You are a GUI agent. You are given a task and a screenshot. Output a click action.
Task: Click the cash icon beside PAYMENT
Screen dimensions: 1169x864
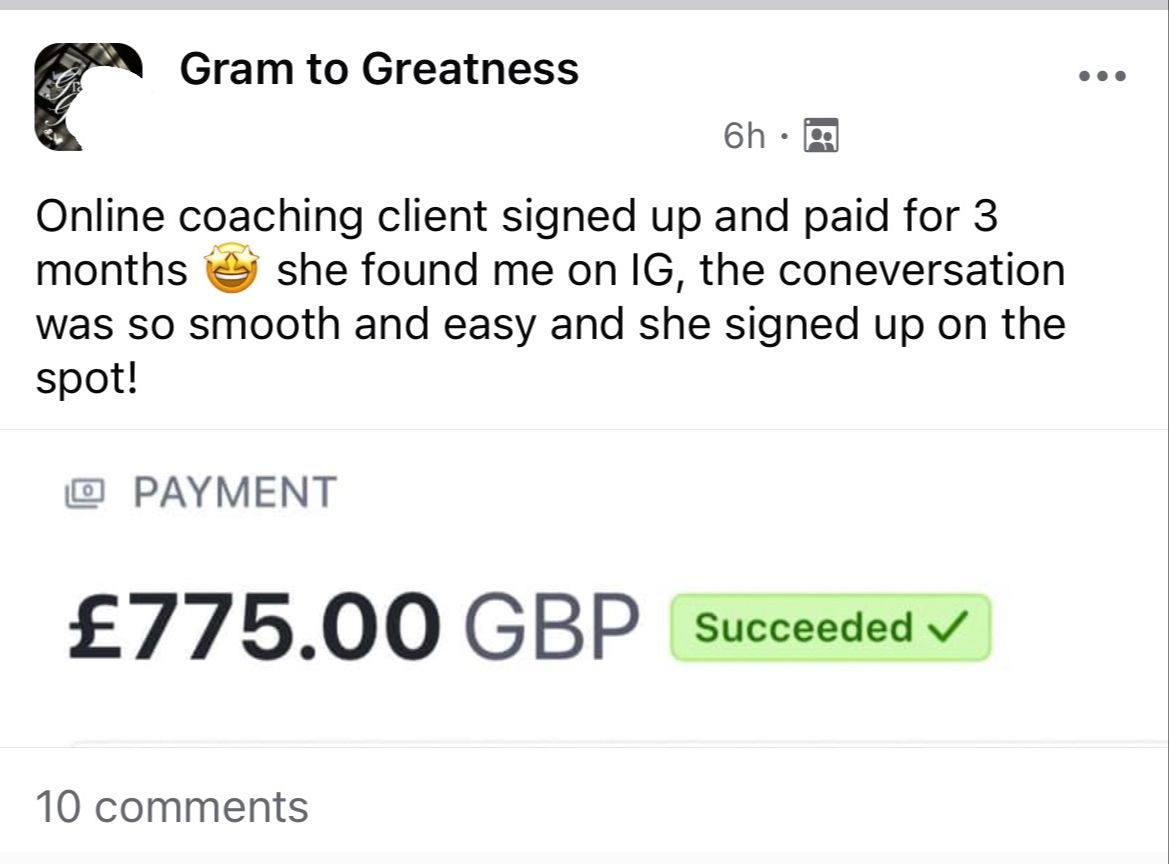point(84,492)
